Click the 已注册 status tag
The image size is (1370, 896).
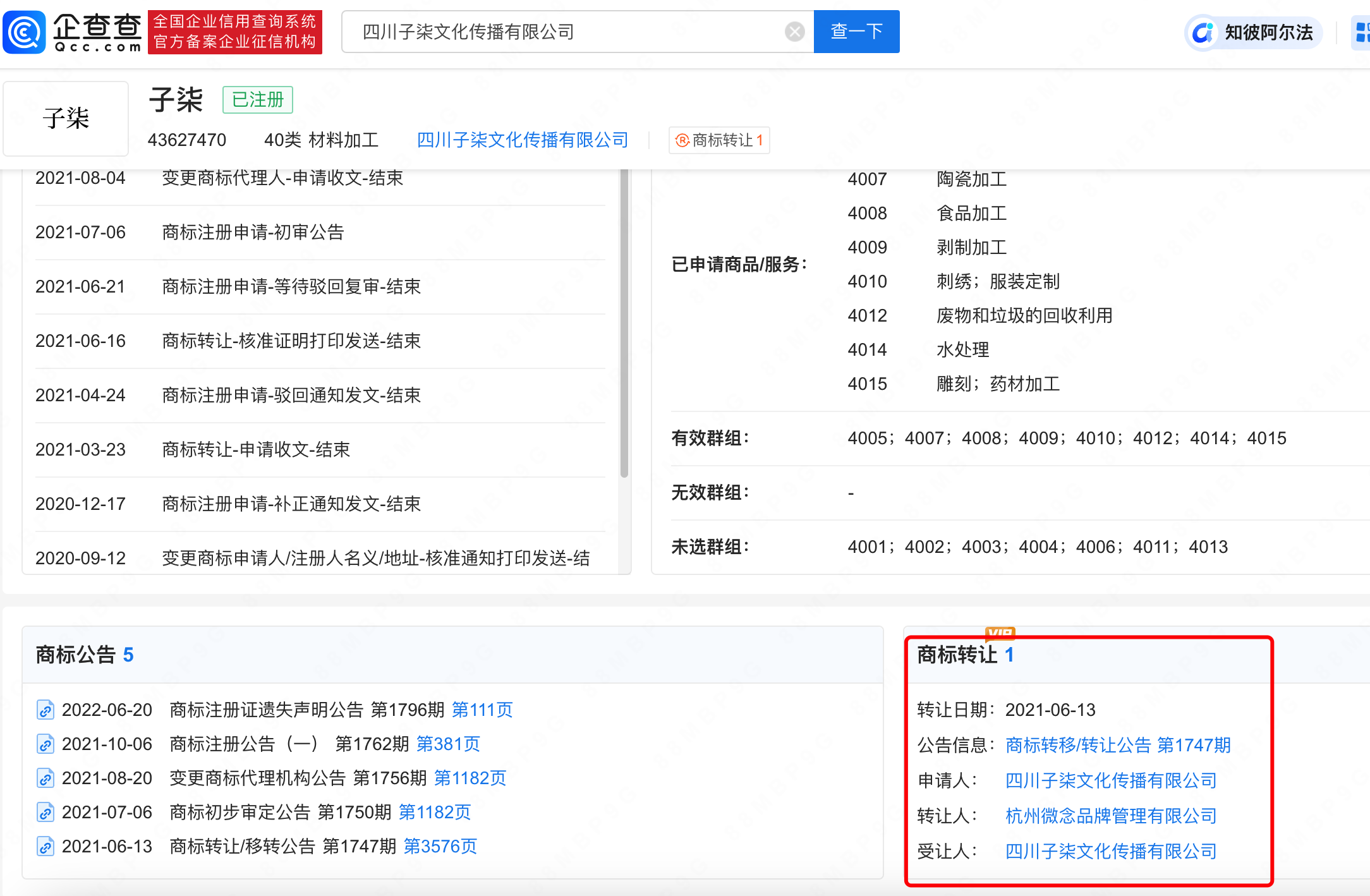pos(258,100)
